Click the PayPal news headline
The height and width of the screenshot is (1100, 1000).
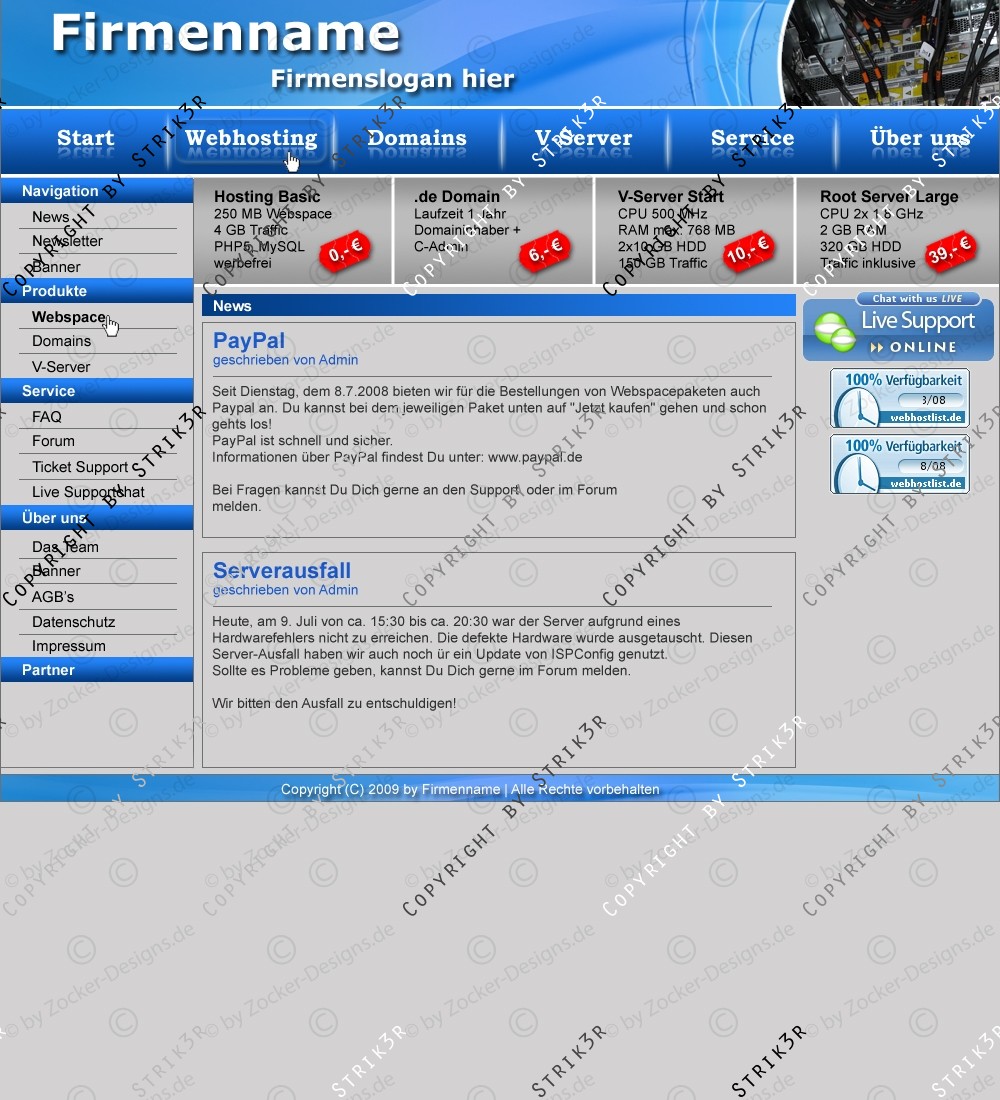pyautogui.click(x=249, y=341)
